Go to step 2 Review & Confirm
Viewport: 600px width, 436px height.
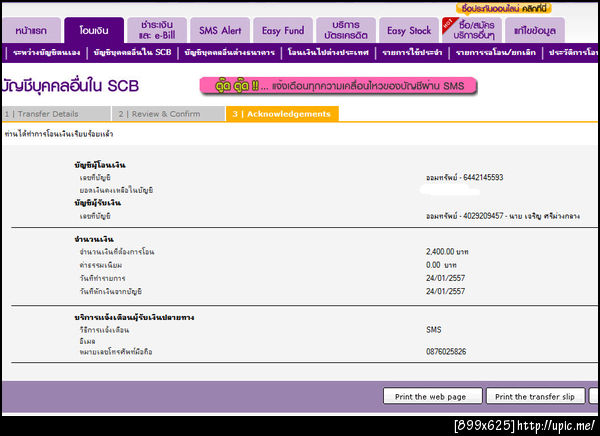click(168, 114)
